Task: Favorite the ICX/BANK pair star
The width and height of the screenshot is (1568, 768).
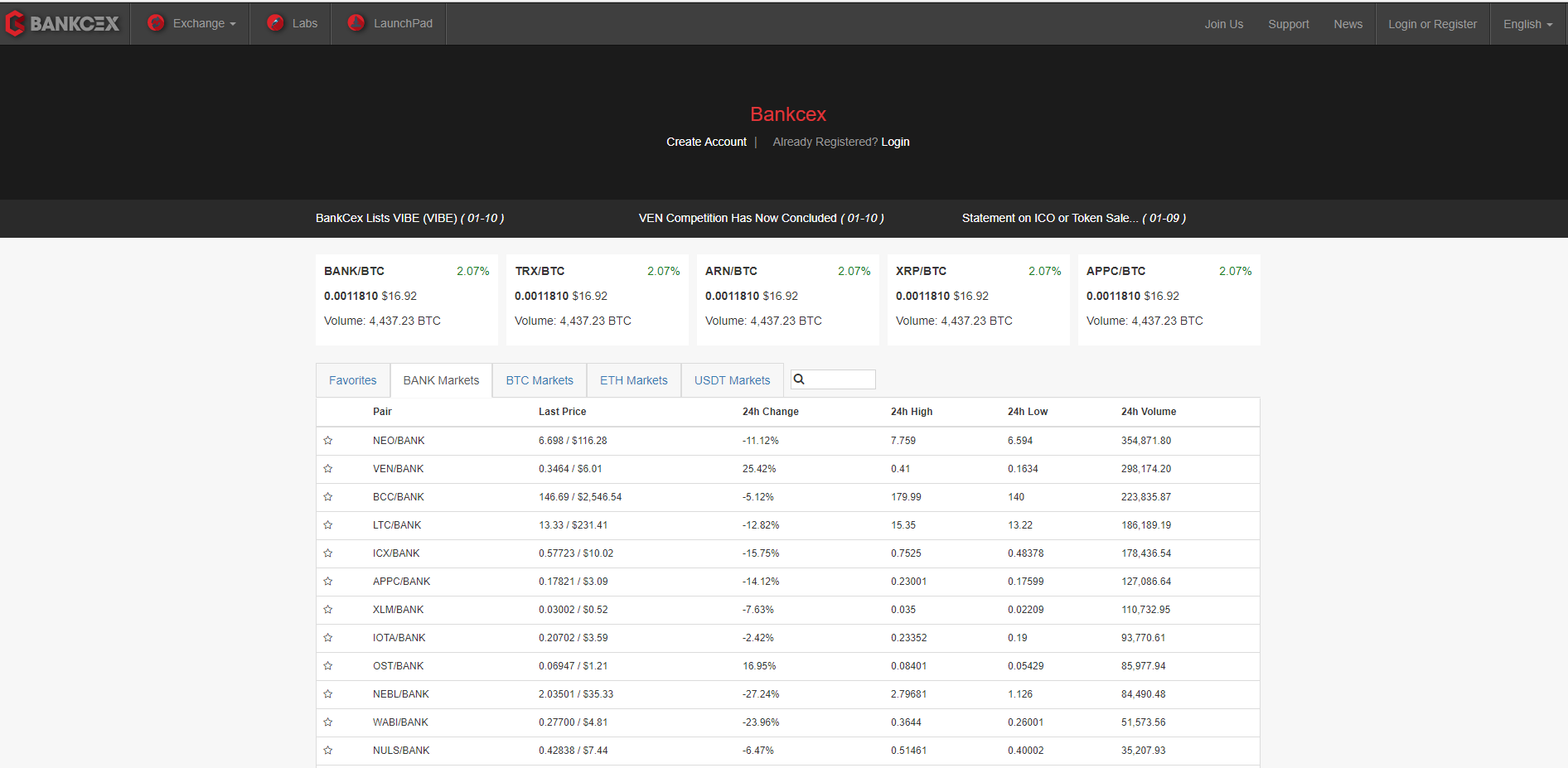Action: pyautogui.click(x=328, y=553)
